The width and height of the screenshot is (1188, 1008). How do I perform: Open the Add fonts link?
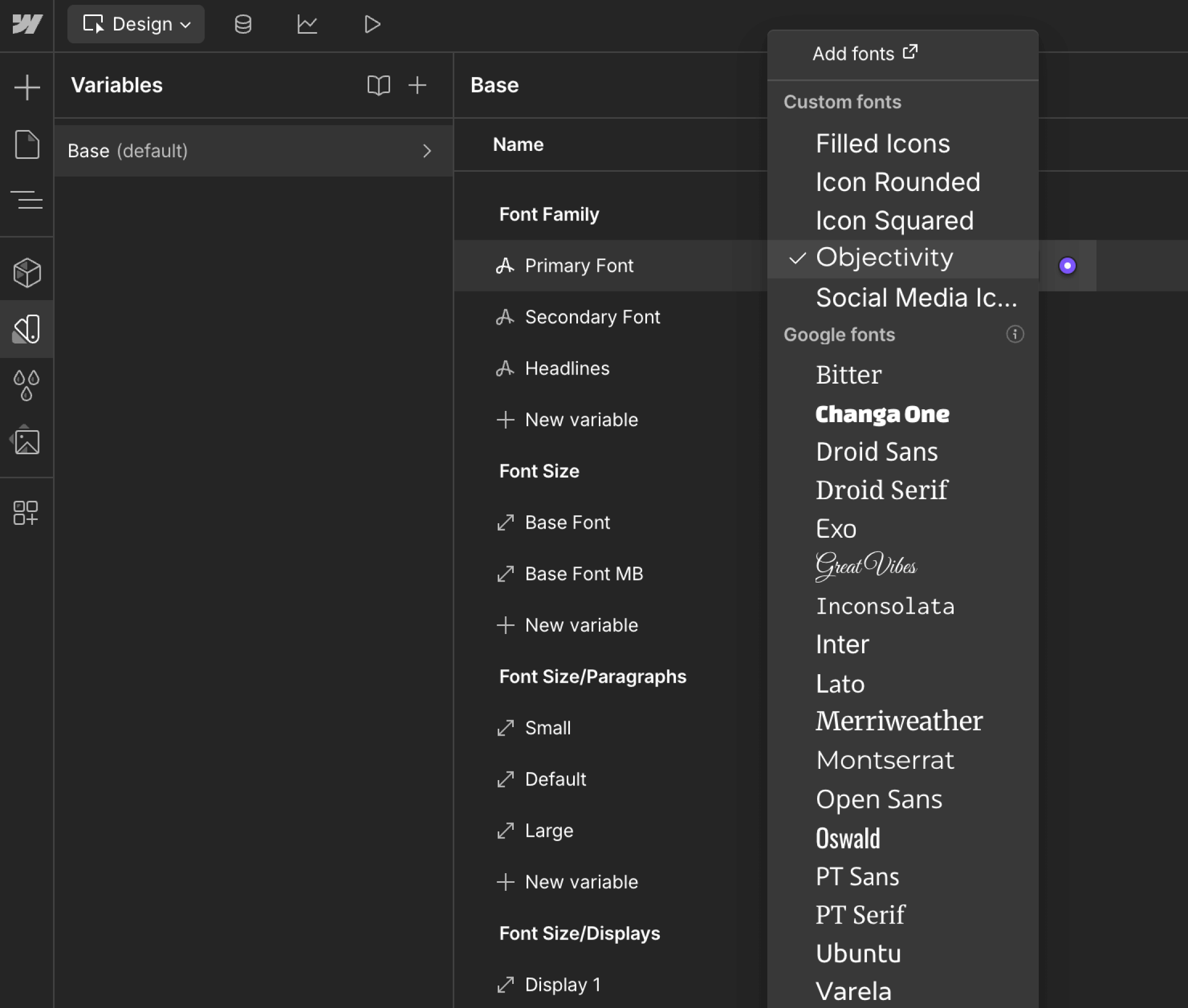click(x=864, y=53)
